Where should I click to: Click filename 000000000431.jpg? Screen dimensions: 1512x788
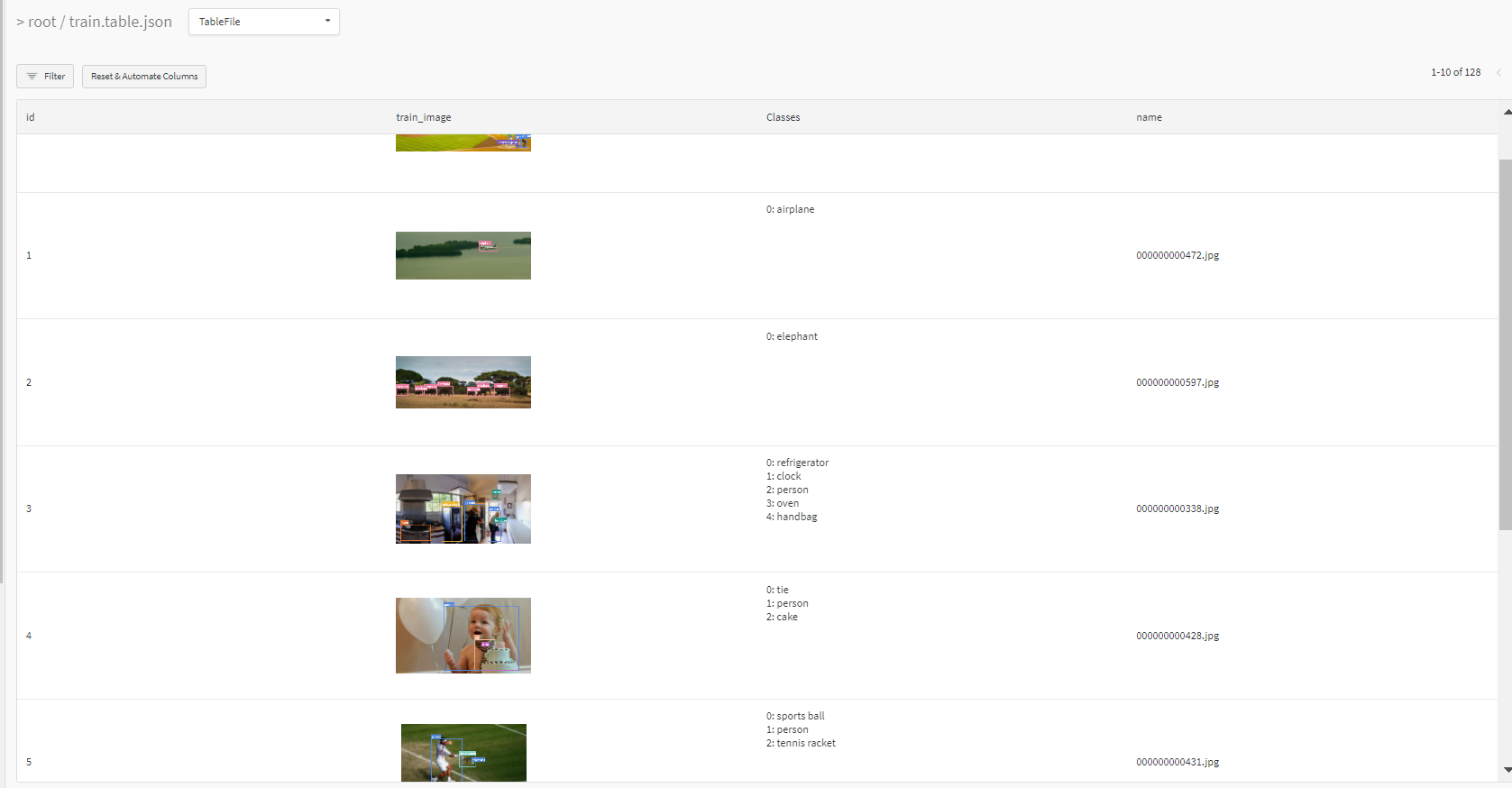(x=1178, y=762)
